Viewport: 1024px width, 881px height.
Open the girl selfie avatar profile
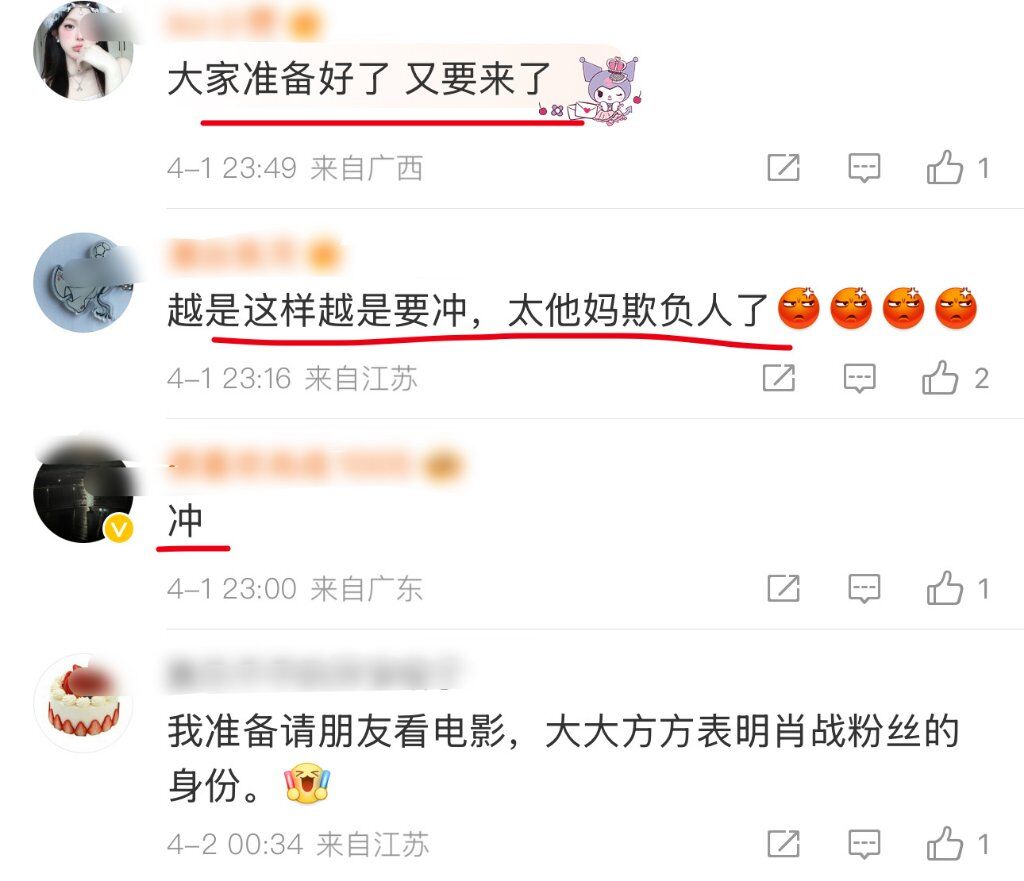click(83, 50)
